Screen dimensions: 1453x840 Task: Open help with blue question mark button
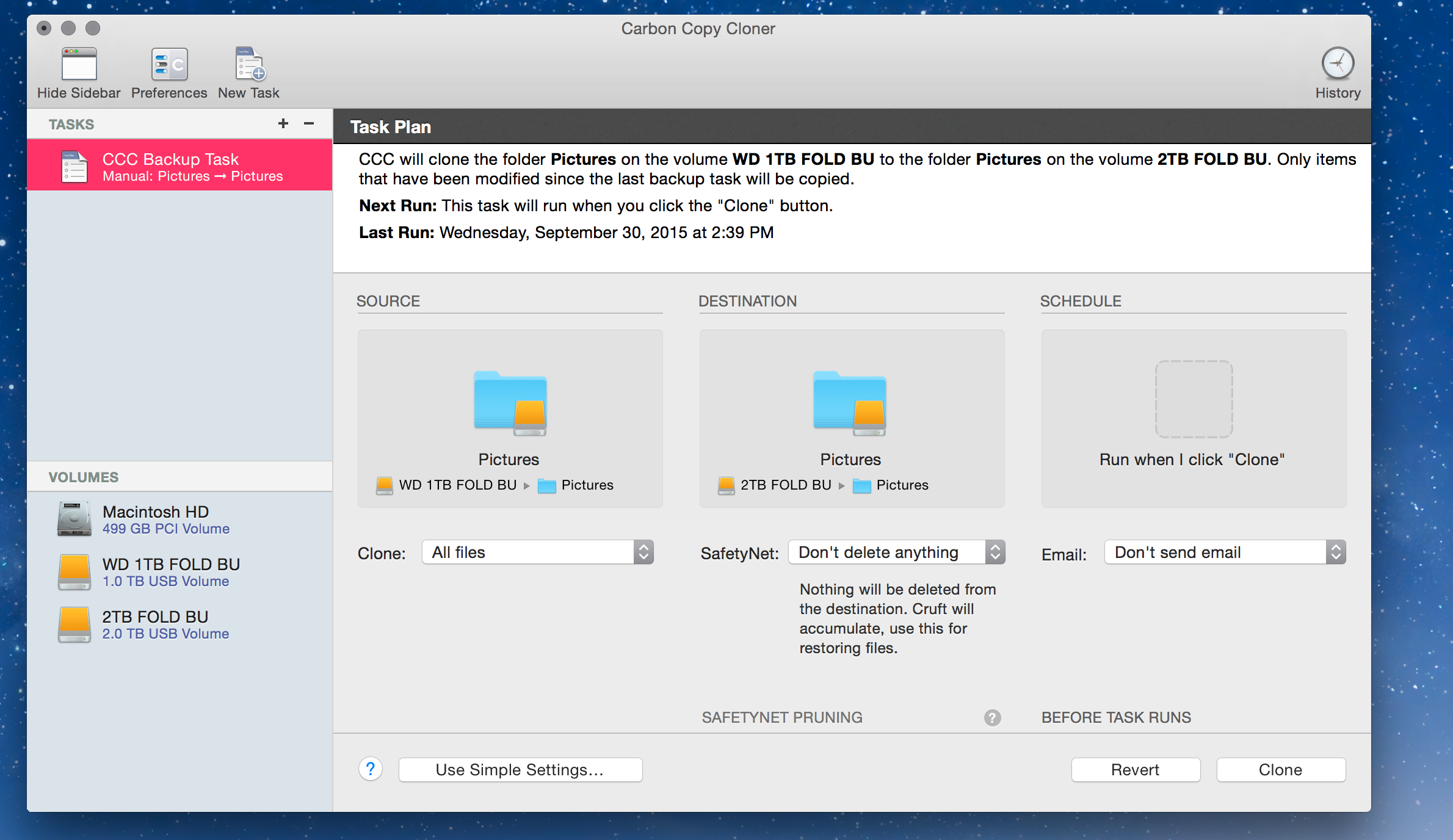(371, 769)
